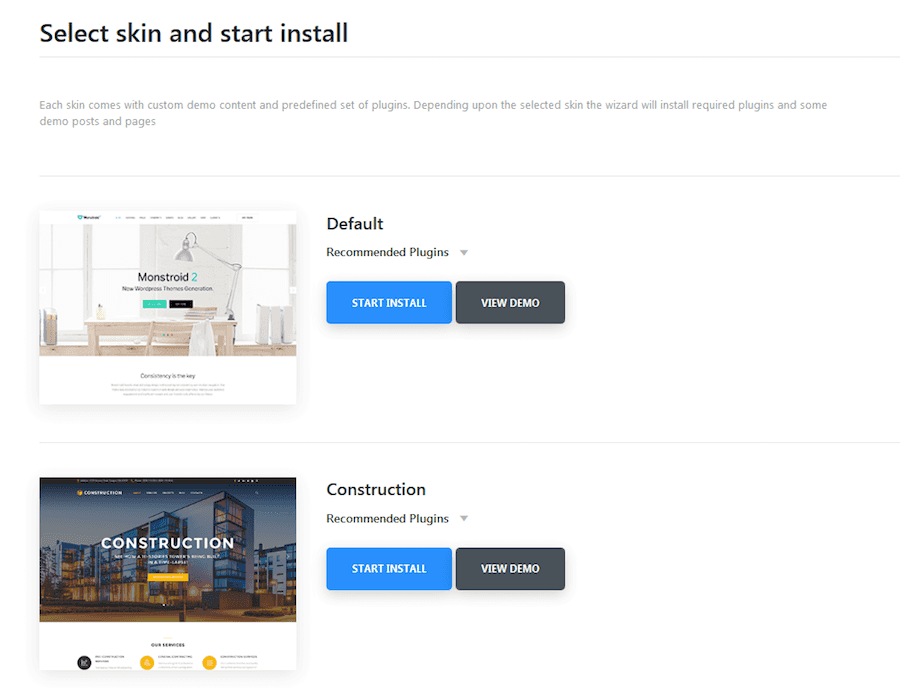Viewport: 900px width, 688px height.
Task: Start install for the Default skin
Action: click(x=389, y=302)
